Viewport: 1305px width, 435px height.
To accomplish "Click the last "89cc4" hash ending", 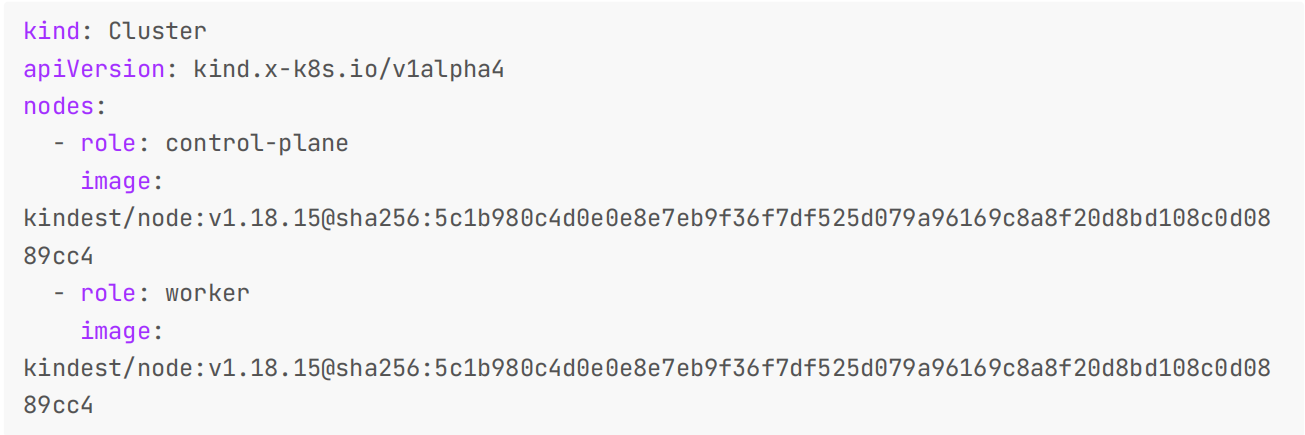I will click(x=58, y=406).
